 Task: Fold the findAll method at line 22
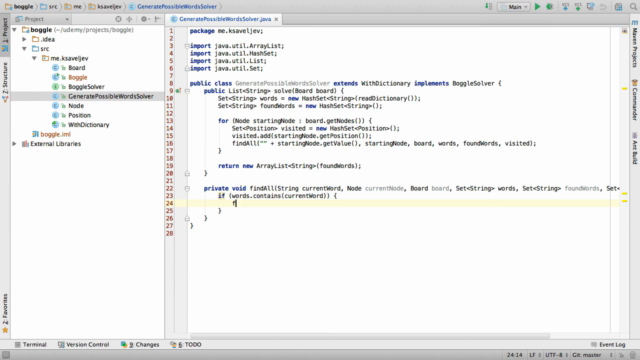click(187, 189)
